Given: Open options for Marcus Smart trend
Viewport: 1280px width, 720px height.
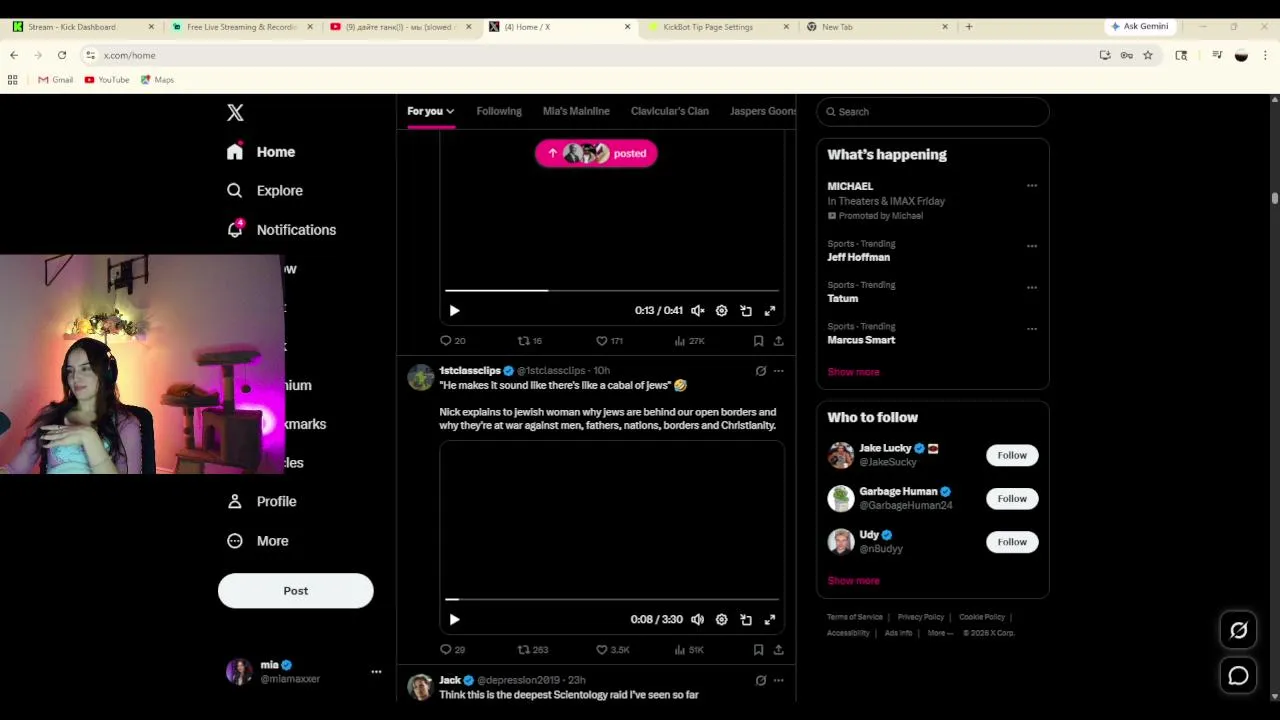Looking at the screenshot, I should (1032, 329).
